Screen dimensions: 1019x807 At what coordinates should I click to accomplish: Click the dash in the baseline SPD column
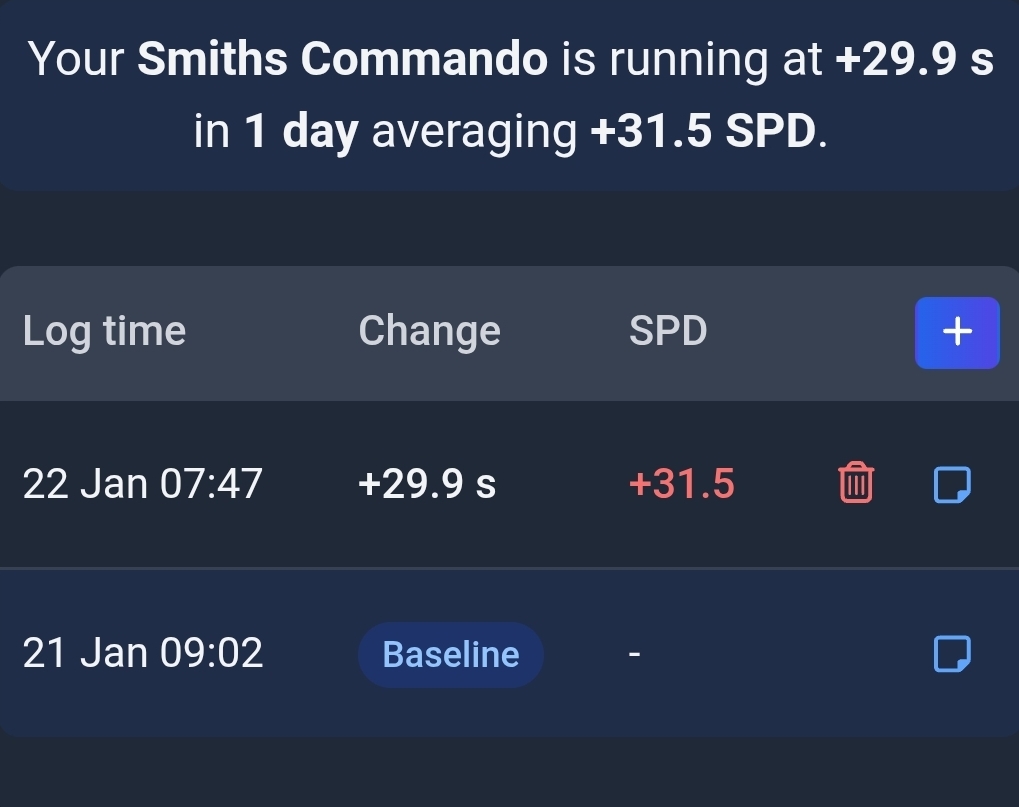tap(633, 655)
